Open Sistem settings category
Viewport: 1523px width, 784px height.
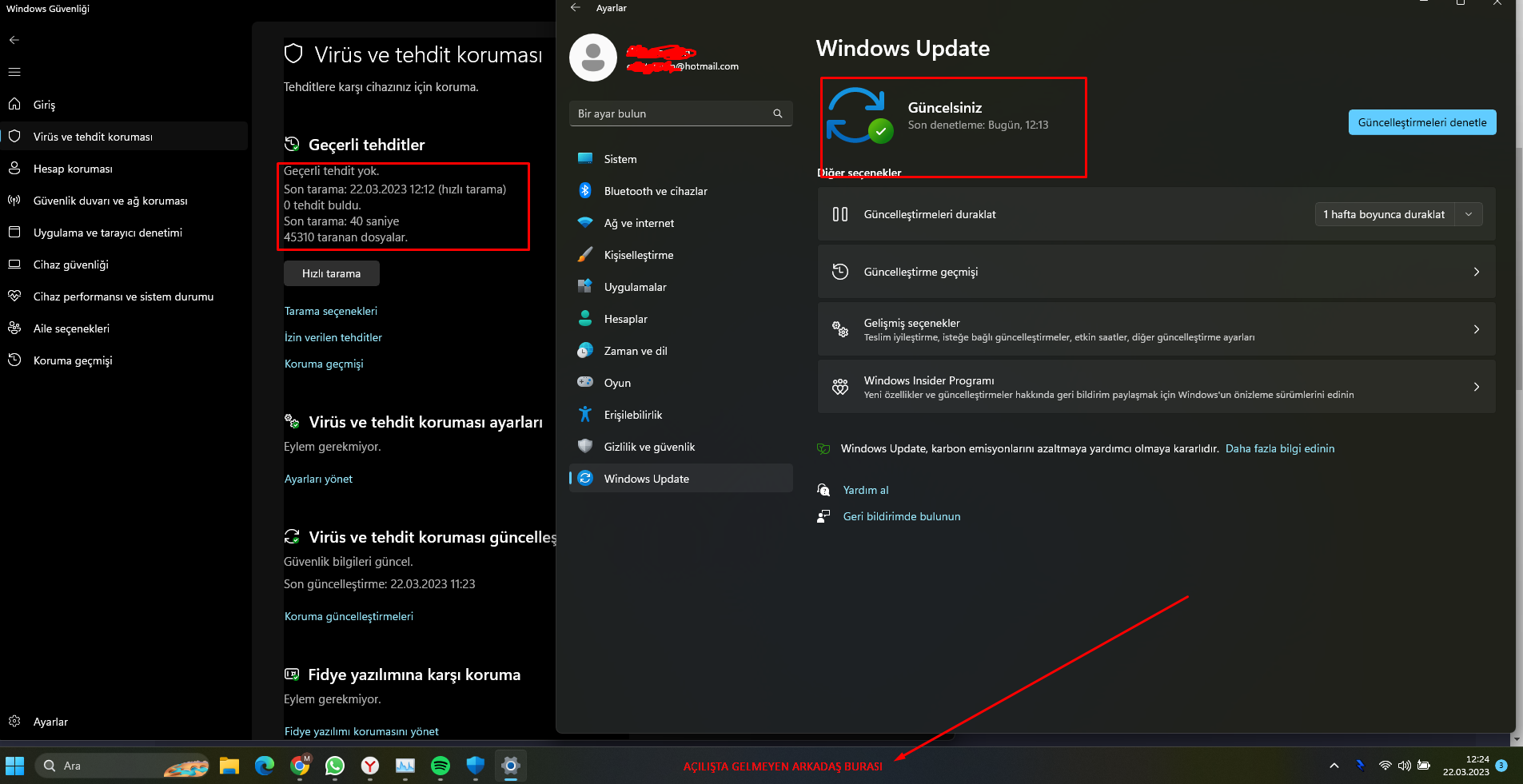click(x=681, y=159)
